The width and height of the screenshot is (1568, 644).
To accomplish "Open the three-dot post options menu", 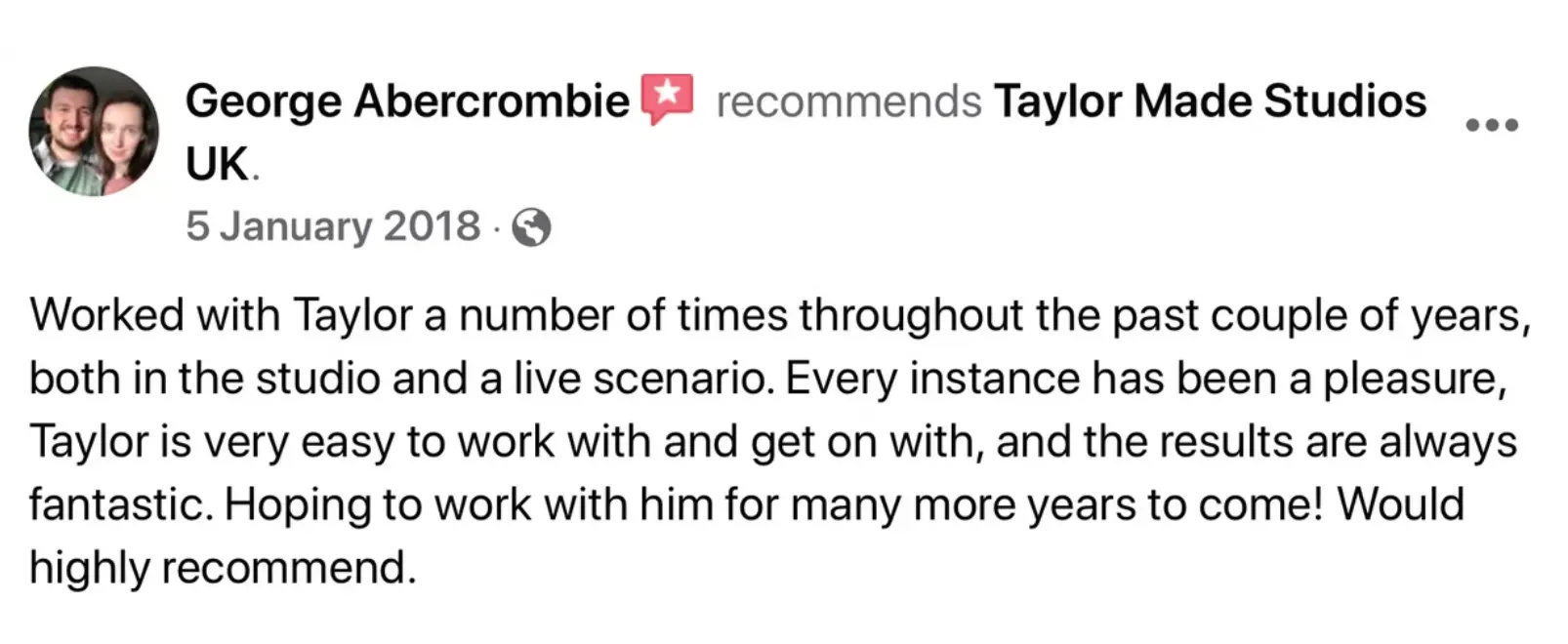I will click(x=1493, y=125).
